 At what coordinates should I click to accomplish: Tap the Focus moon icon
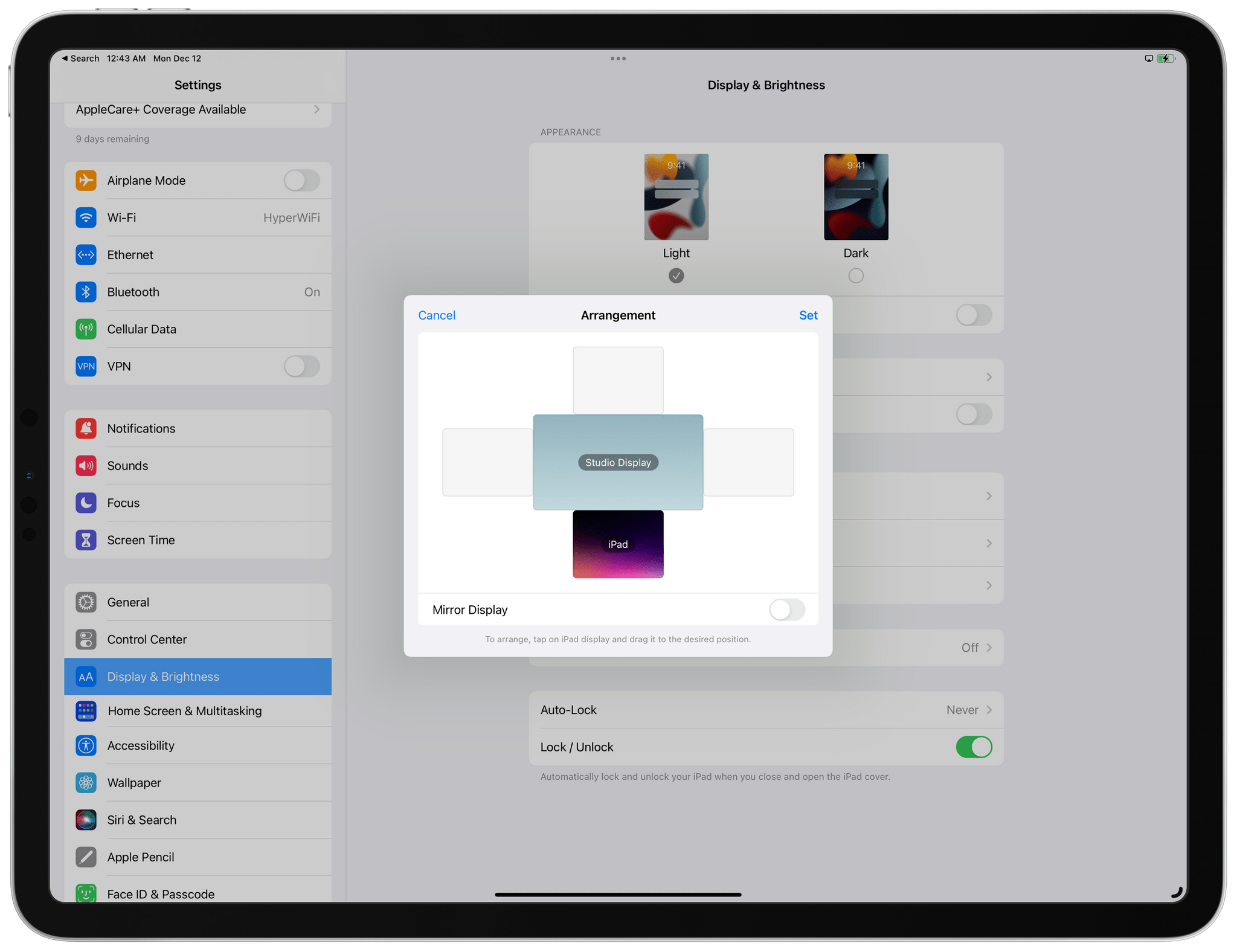point(86,503)
